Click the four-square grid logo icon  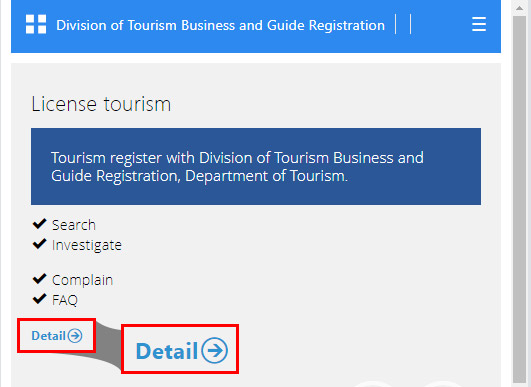click(x=36, y=24)
